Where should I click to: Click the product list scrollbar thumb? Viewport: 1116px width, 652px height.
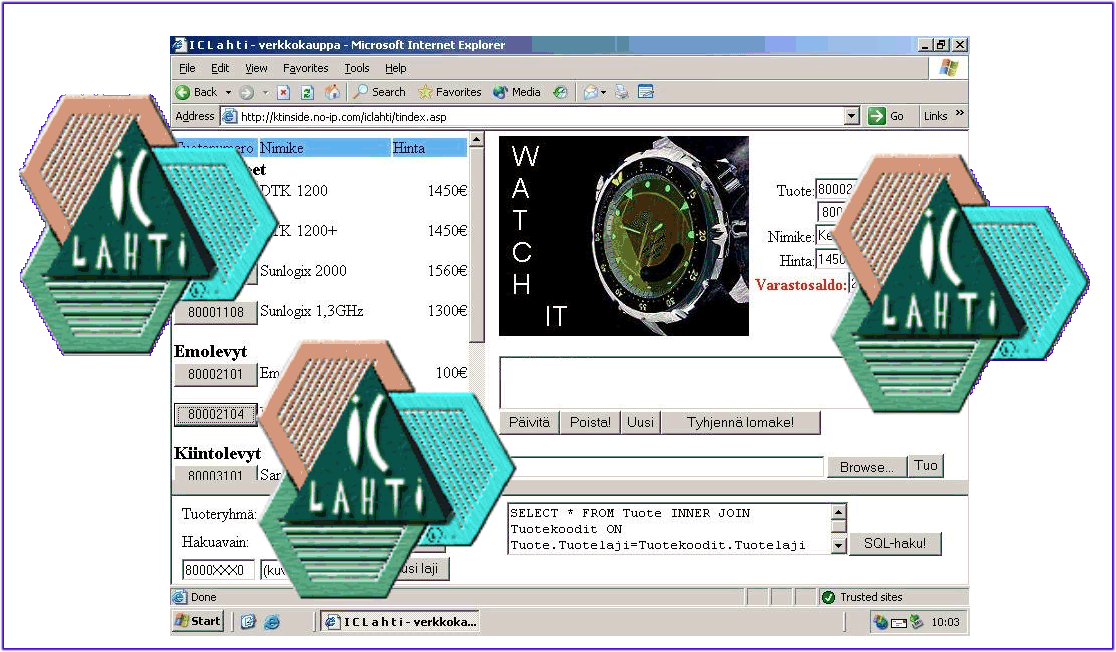[x=477, y=244]
